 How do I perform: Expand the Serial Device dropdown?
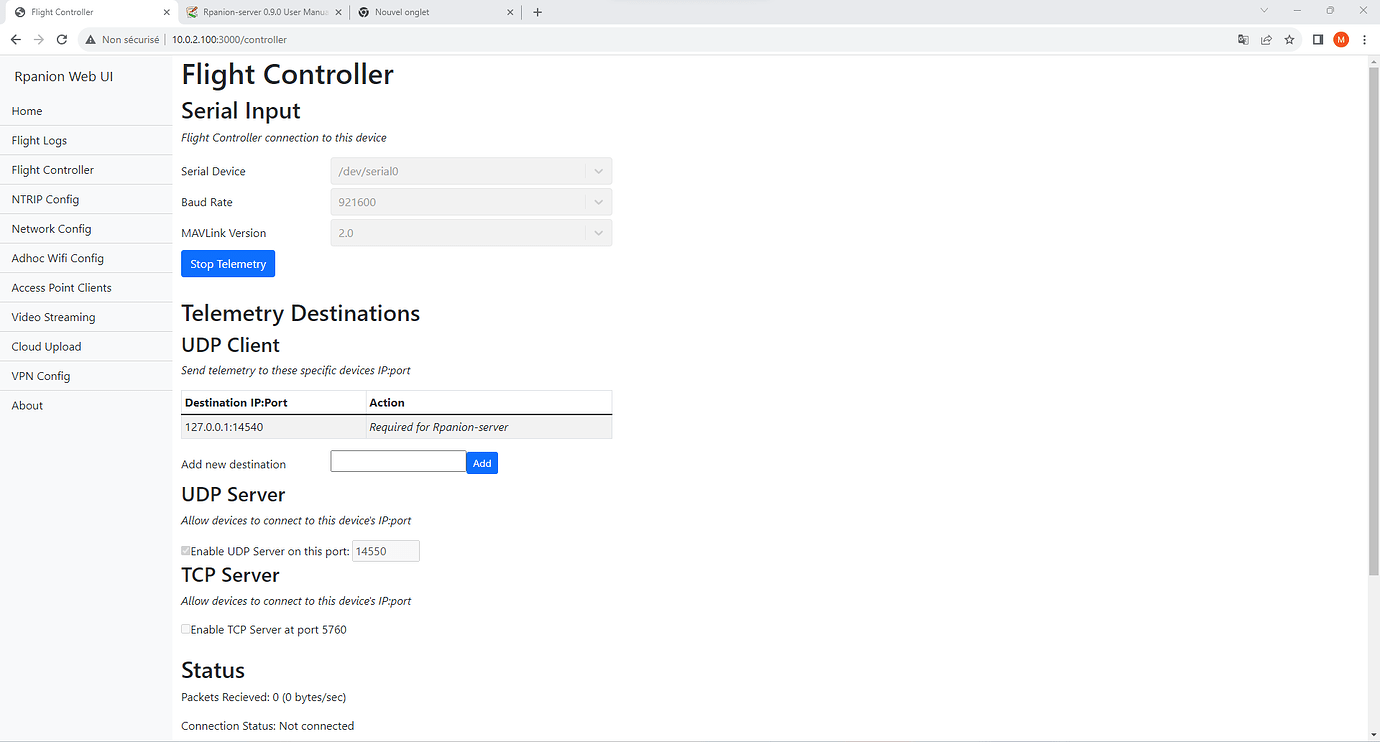471,171
